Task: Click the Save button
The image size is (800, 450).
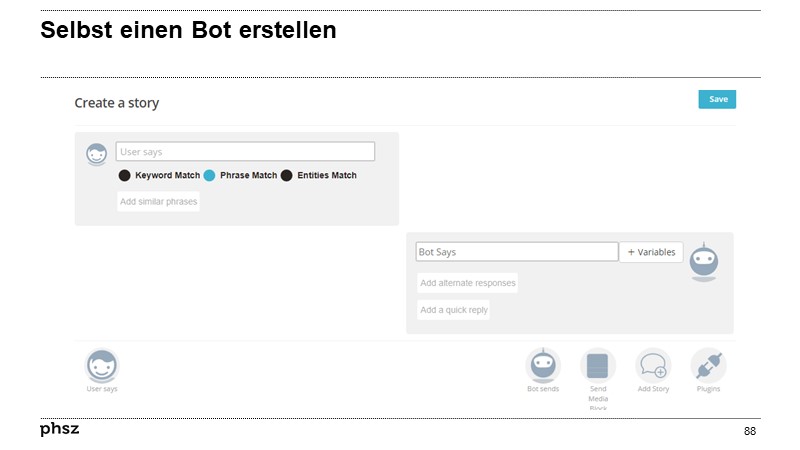Action: click(717, 99)
